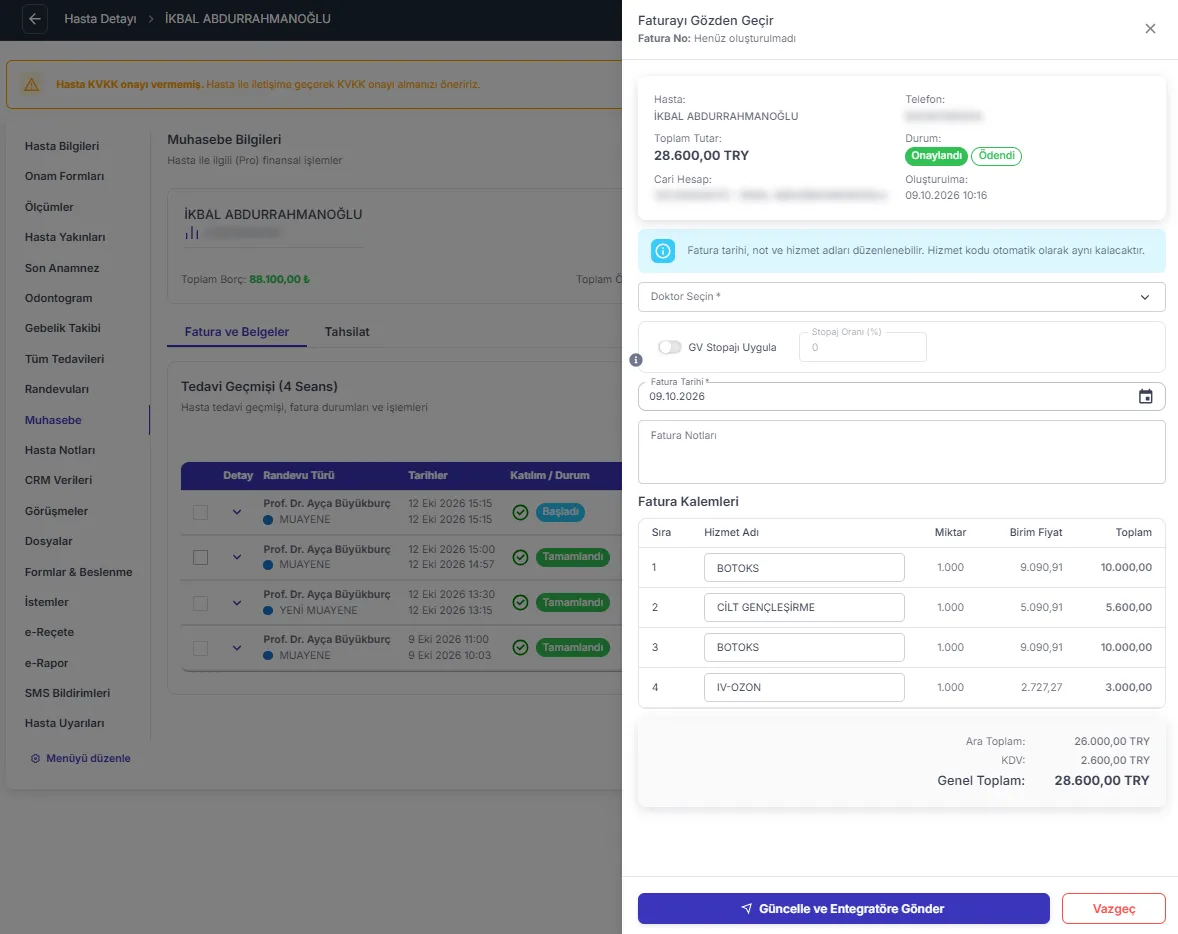Image resolution: width=1178 pixels, height=934 pixels.
Task: Open Muhasebe in the sidebar
Action: [53, 420]
